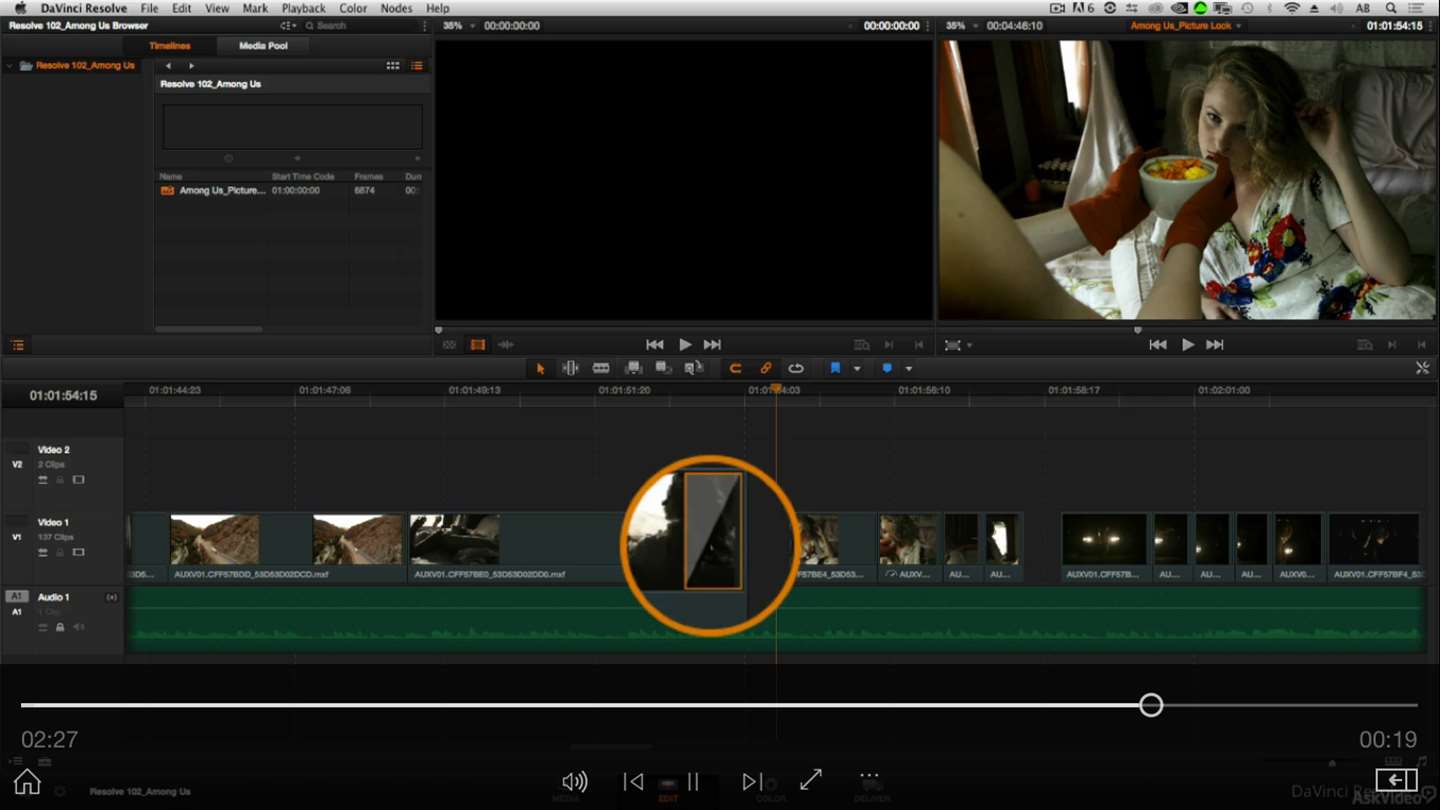
Task: Open the flag color dropdown arrow
Action: pyautogui.click(x=857, y=369)
